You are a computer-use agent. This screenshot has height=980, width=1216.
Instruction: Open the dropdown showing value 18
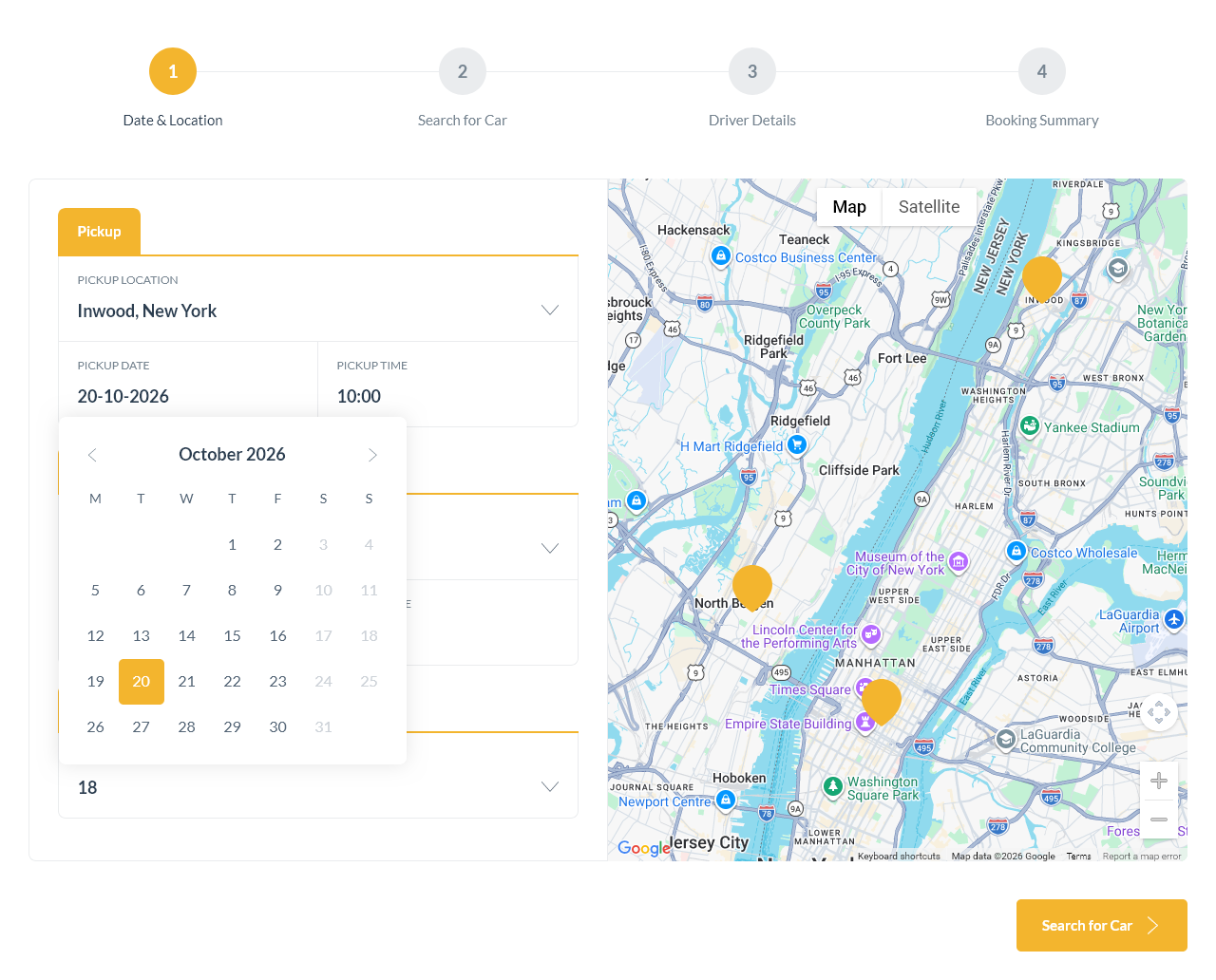(x=549, y=786)
